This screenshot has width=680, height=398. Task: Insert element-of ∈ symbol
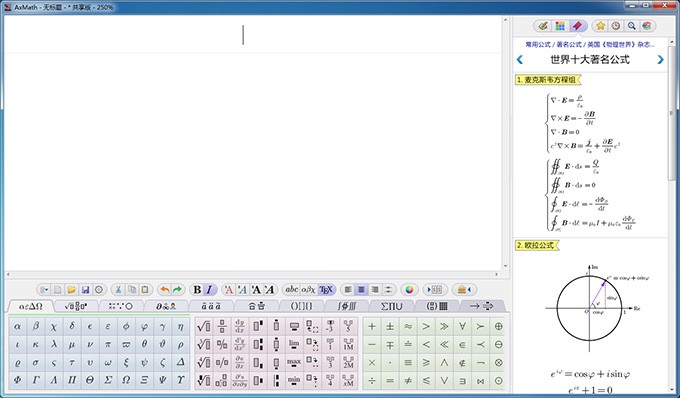click(462, 345)
